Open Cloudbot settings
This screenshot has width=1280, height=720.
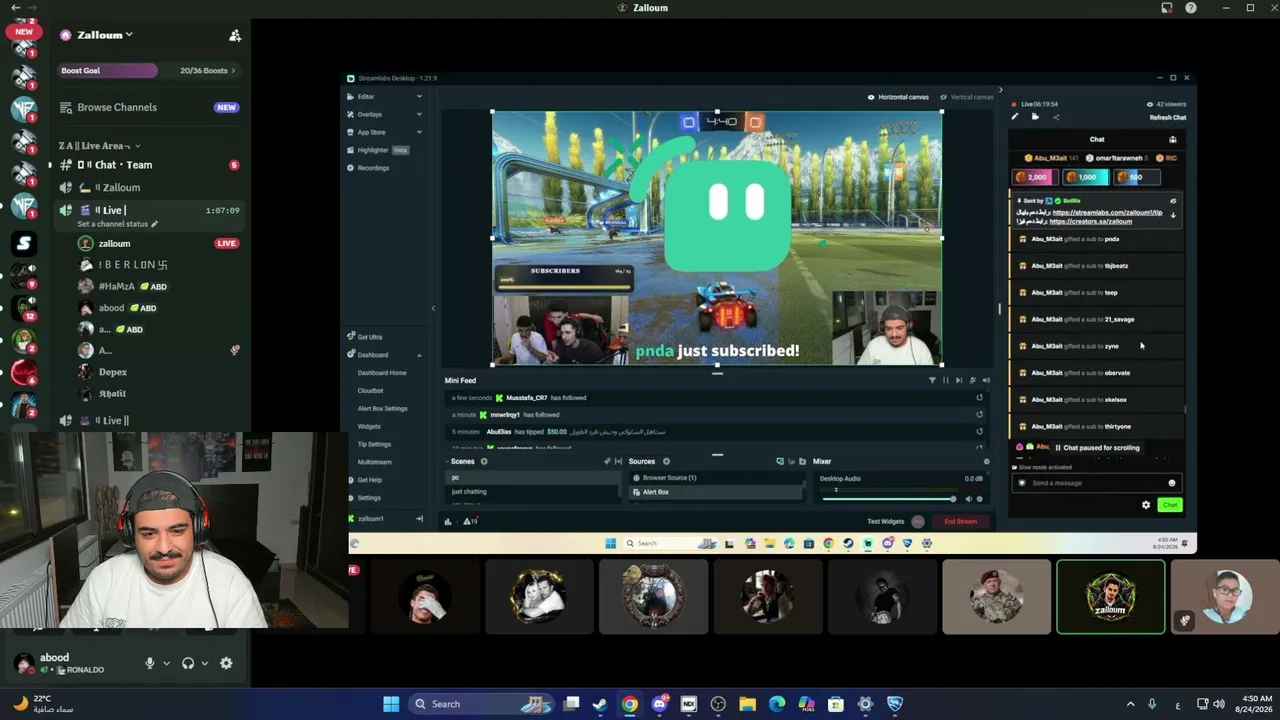click(370, 391)
